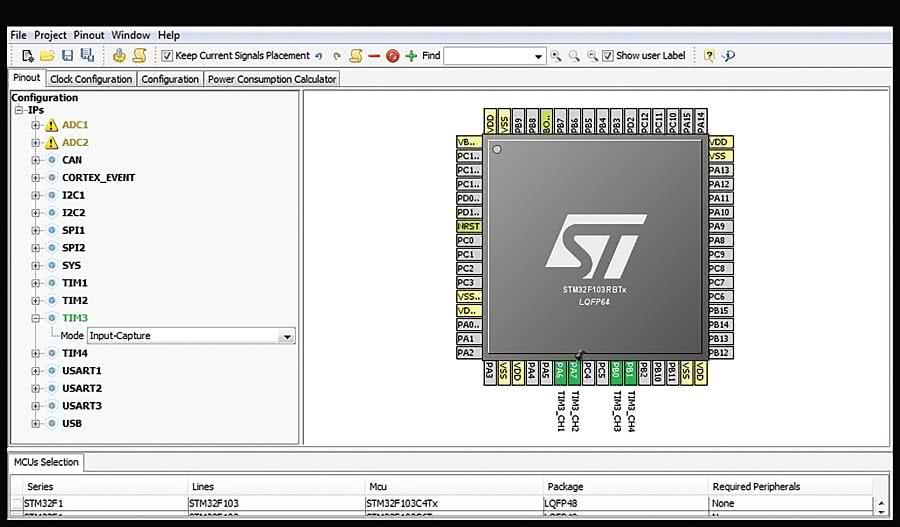
Task: Switch to the Clock Configuration tab
Action: [x=91, y=79]
